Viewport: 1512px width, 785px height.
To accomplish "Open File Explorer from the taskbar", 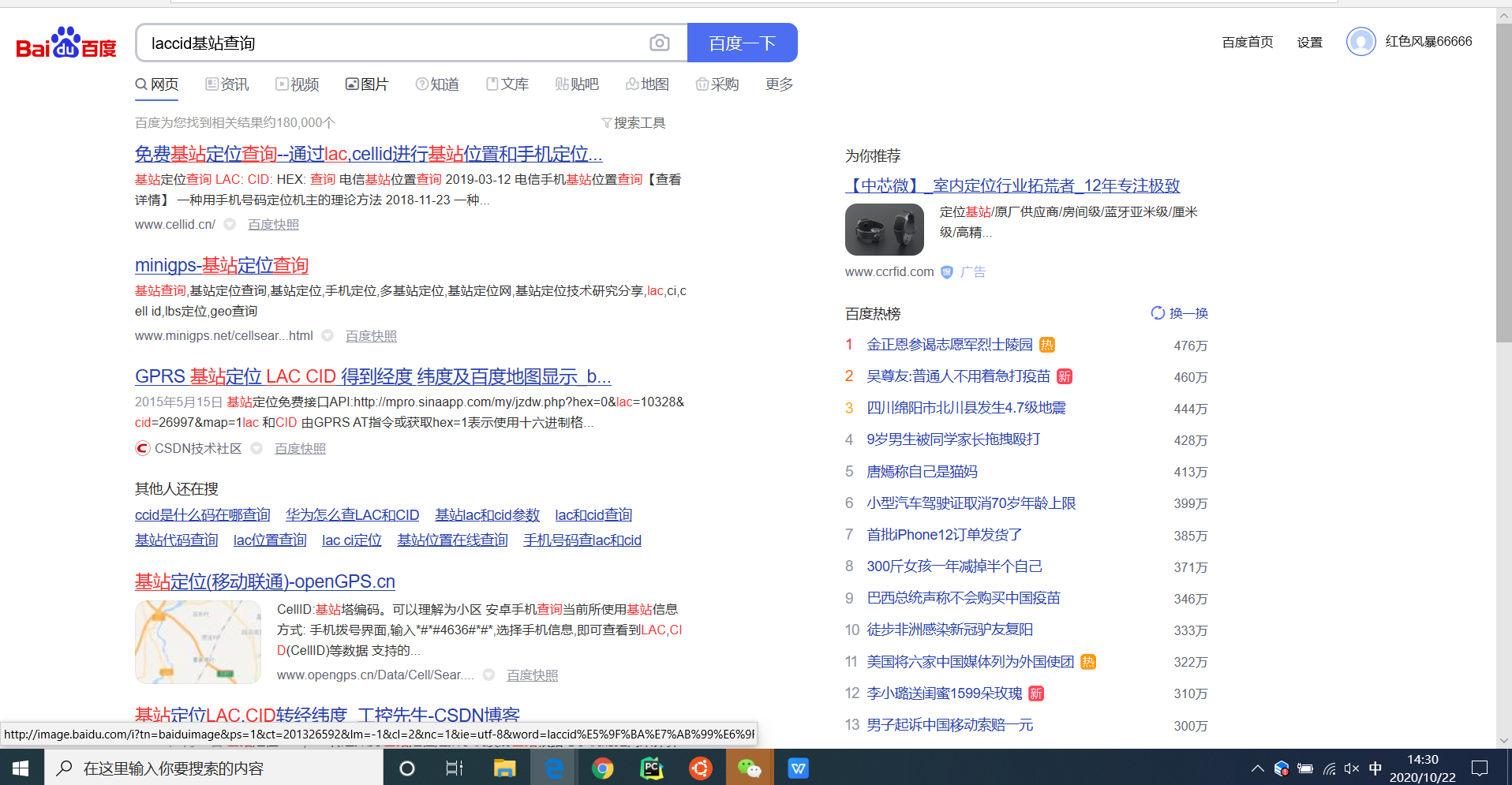I will pyautogui.click(x=504, y=768).
